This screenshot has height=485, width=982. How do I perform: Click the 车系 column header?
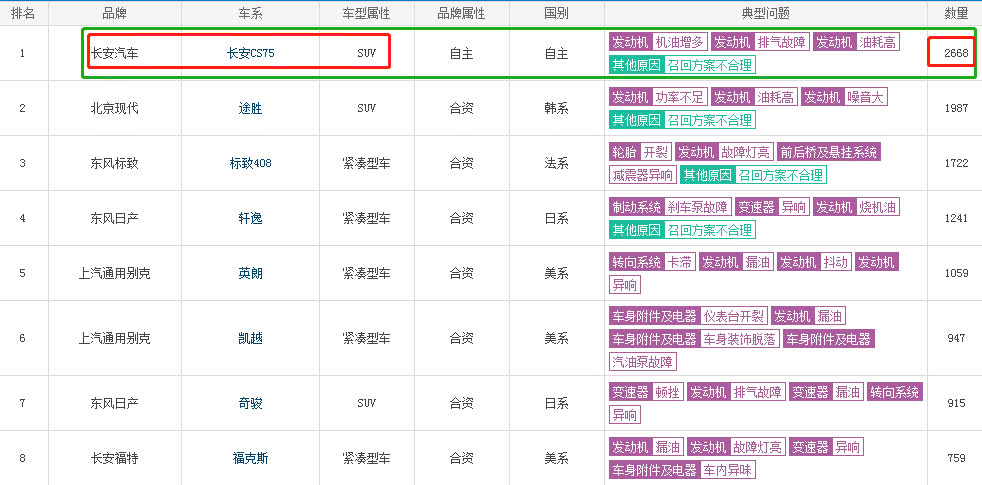point(251,13)
